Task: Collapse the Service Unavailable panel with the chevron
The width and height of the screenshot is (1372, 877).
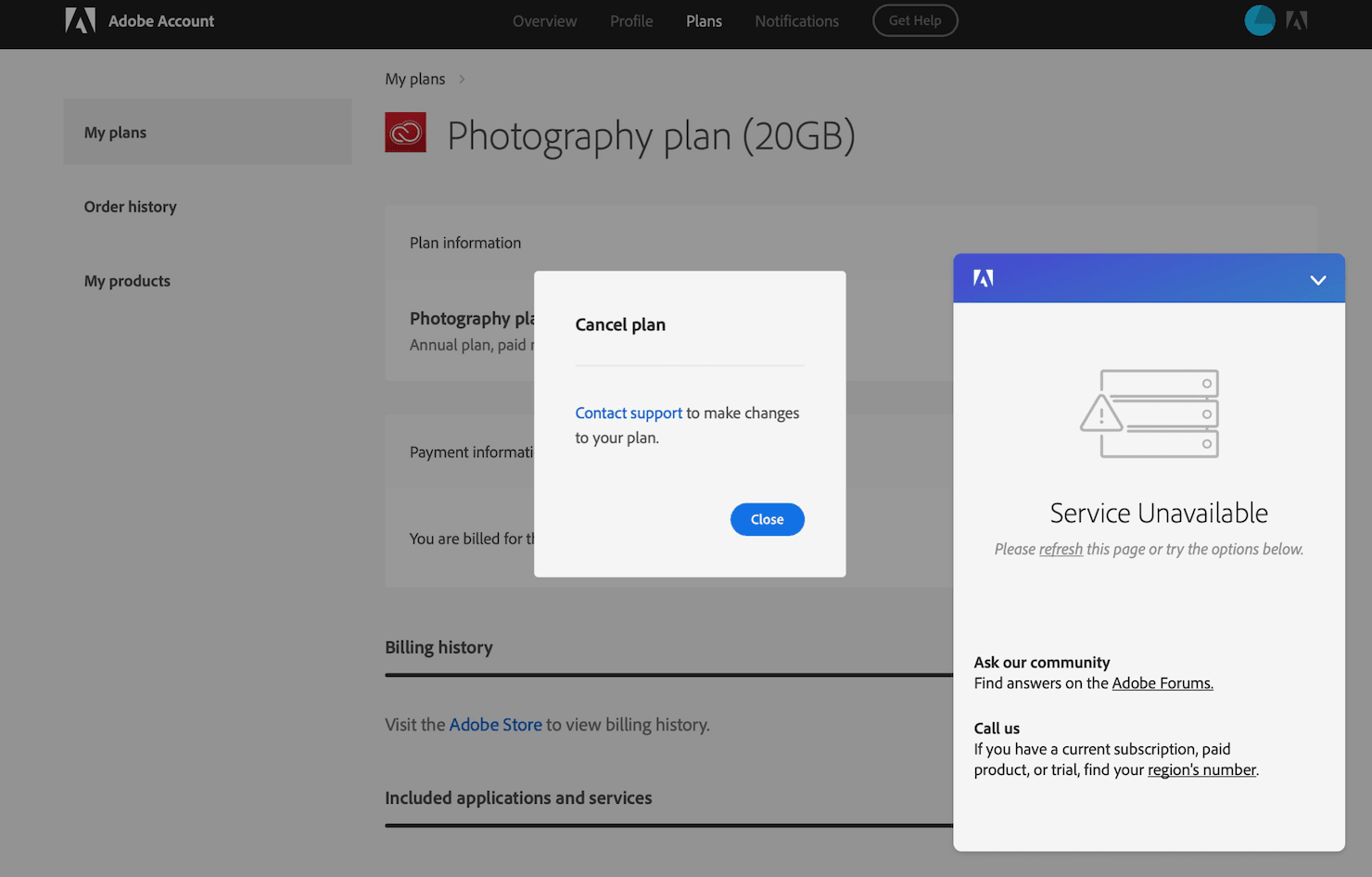Action: click(1317, 279)
